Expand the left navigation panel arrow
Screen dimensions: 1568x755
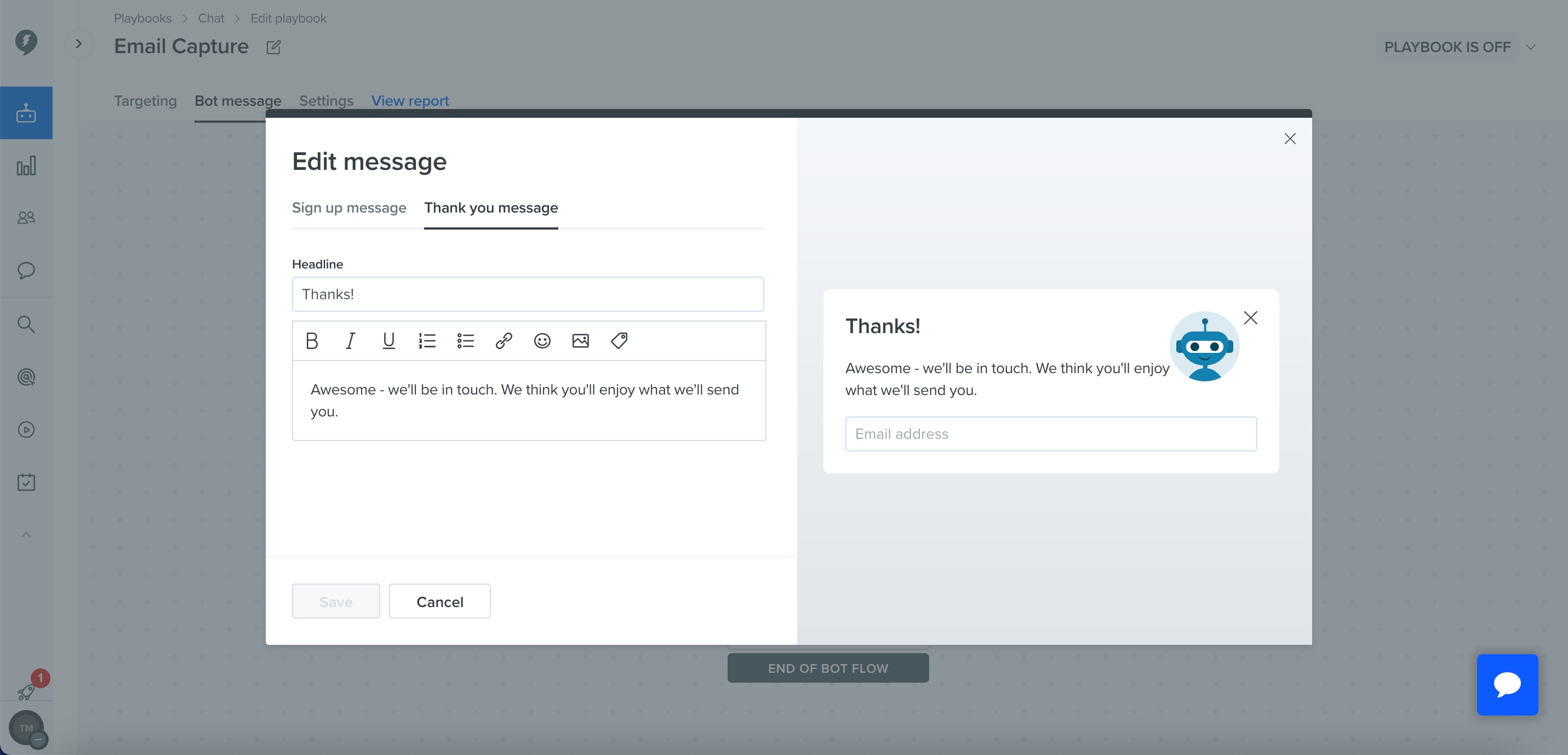click(78, 44)
